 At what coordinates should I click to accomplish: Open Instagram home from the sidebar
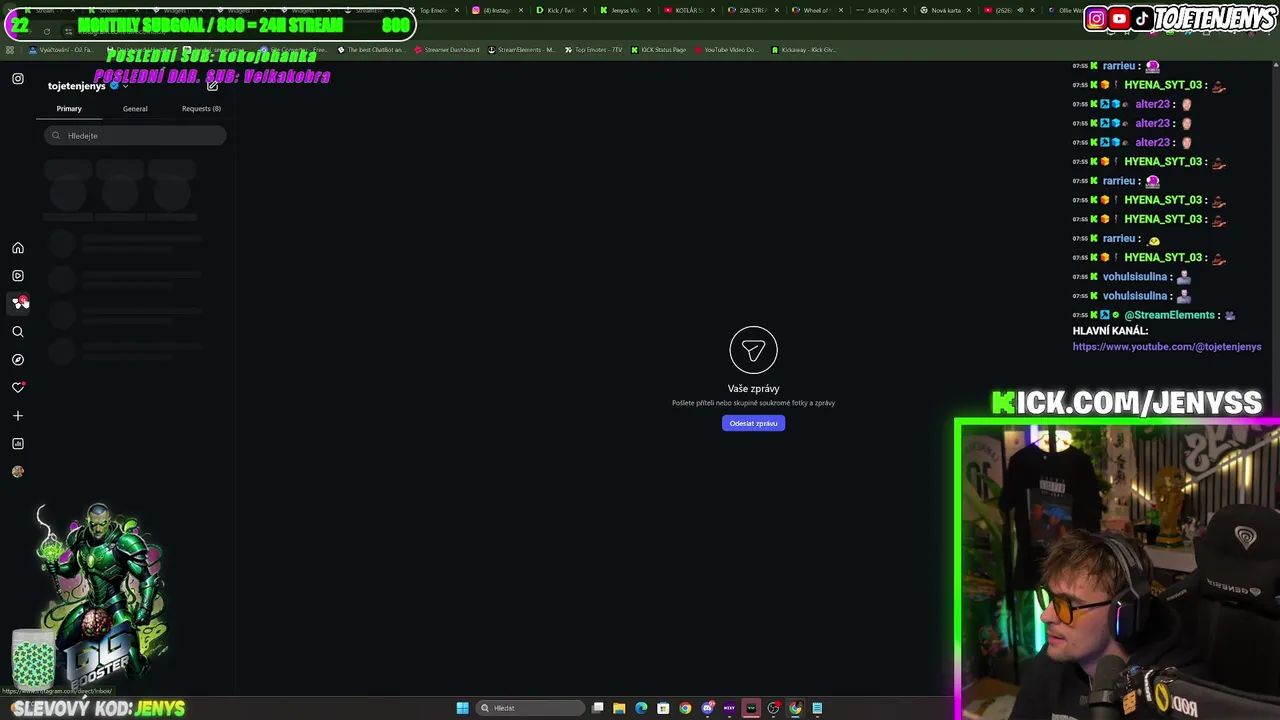[x=17, y=248]
